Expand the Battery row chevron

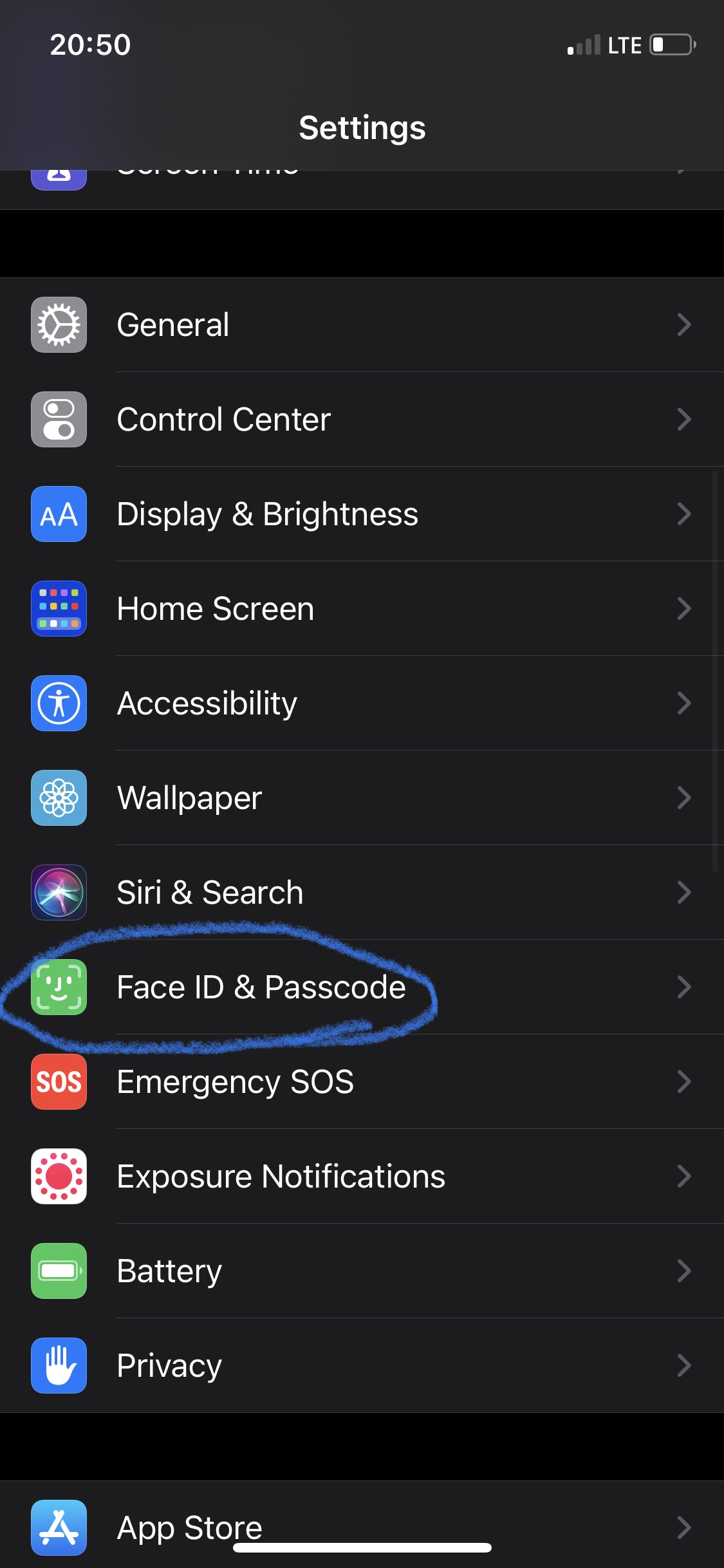(x=683, y=1271)
